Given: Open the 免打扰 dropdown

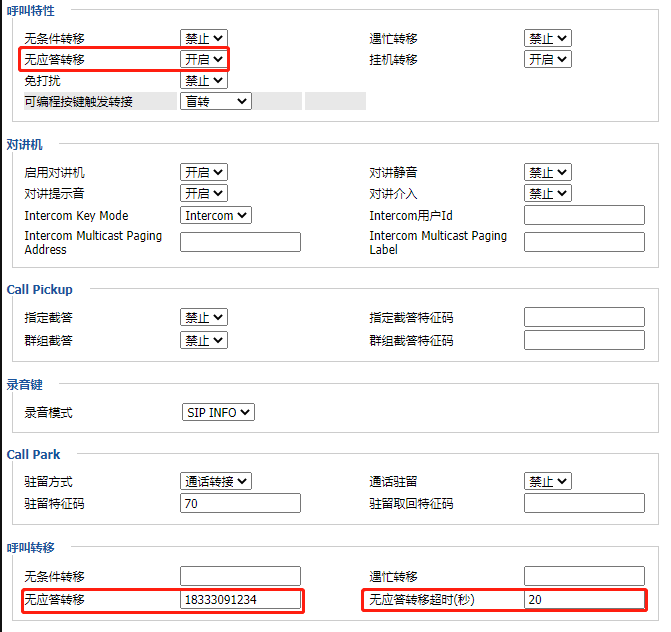Looking at the screenshot, I should pos(204,80).
